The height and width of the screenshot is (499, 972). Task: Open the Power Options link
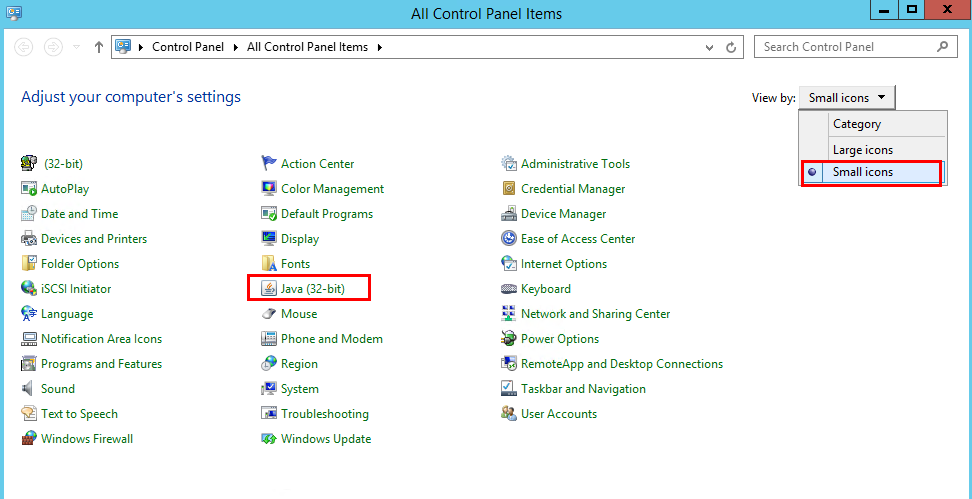point(560,338)
